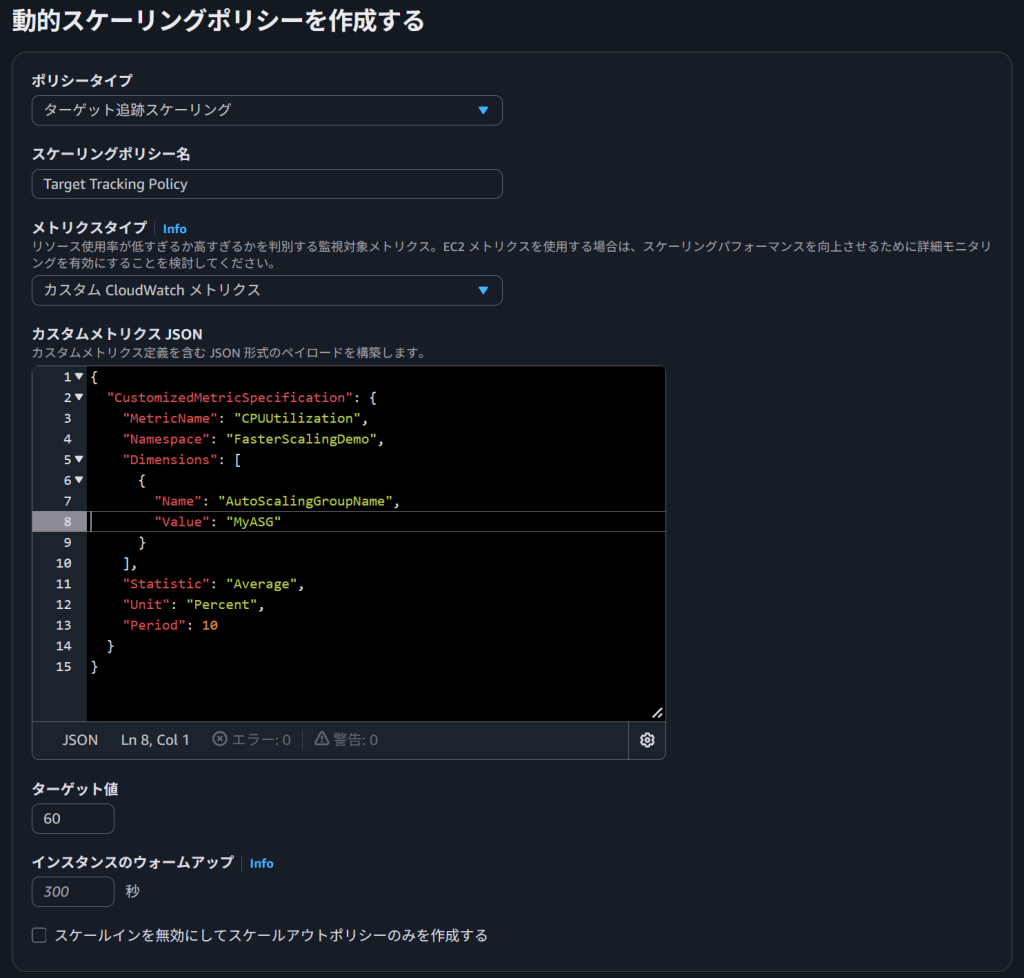Click the target value field showing 60
1024x978 pixels.
[x=73, y=819]
